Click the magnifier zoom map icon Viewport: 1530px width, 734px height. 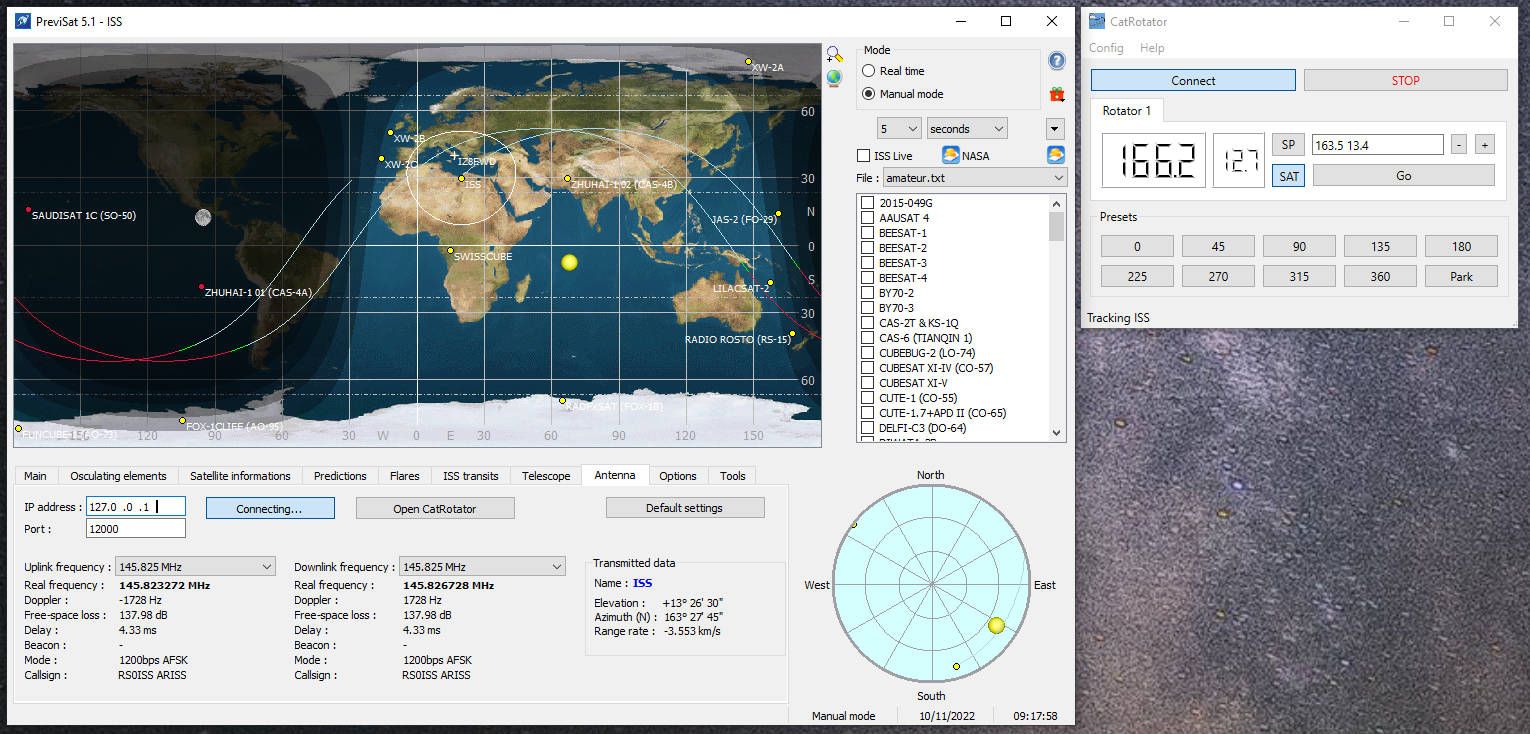pyautogui.click(x=834, y=54)
